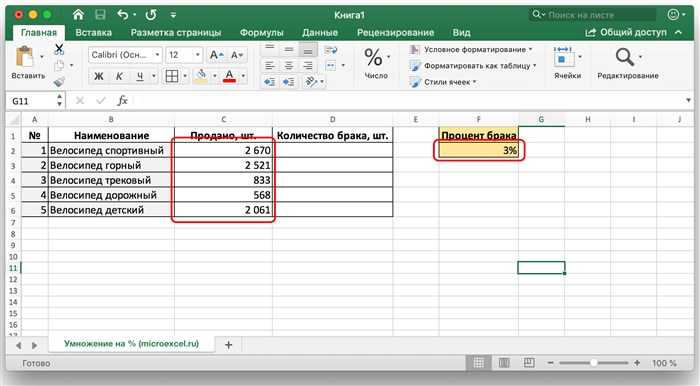The image size is (700, 386).
Task: Apply fill color with the paint bucket
Action: (x=201, y=76)
